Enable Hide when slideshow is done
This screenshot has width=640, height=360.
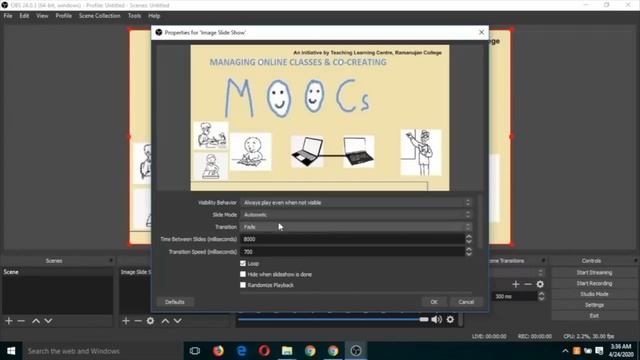[x=243, y=274]
